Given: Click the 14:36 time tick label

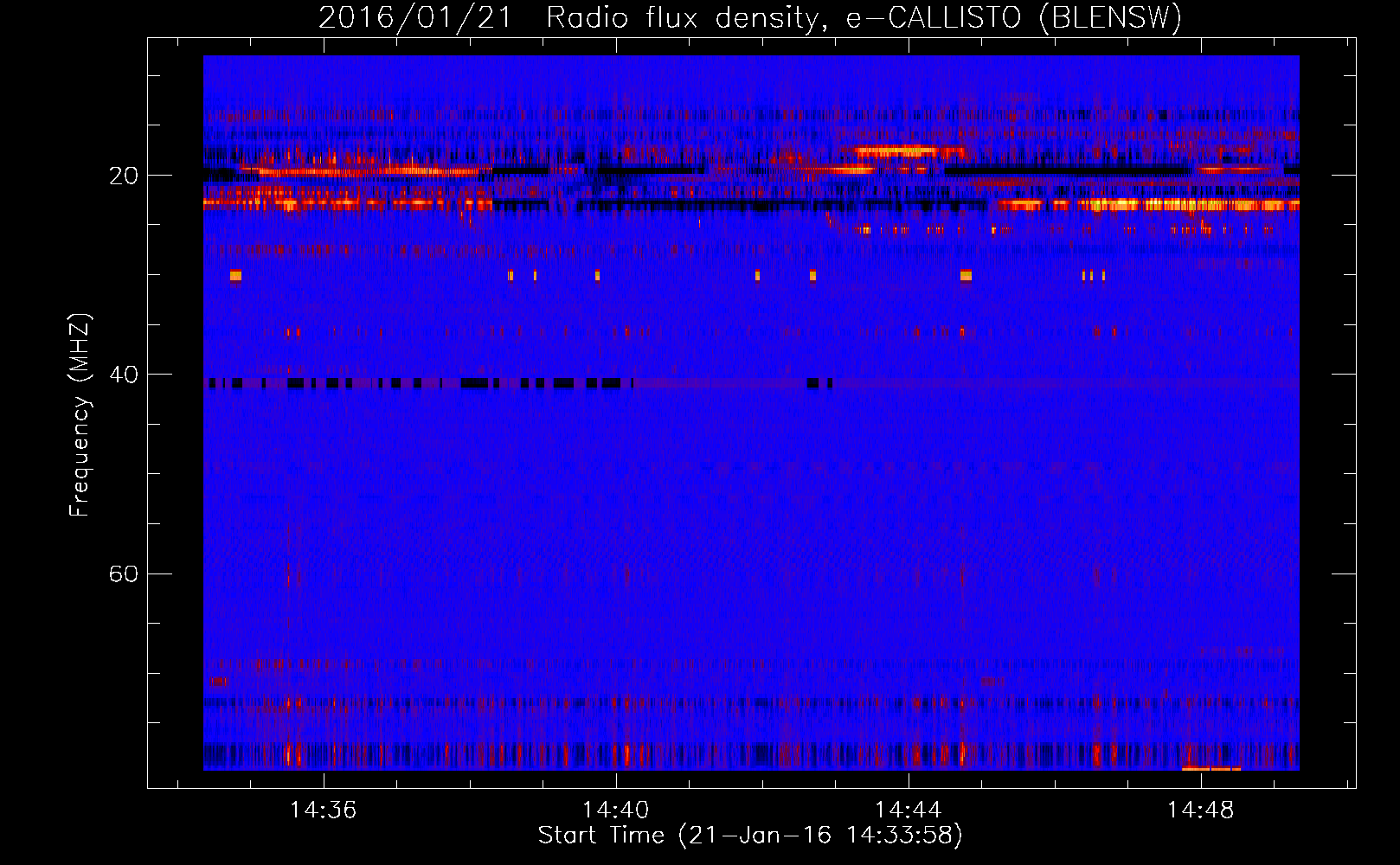Looking at the screenshot, I should pyautogui.click(x=323, y=811).
